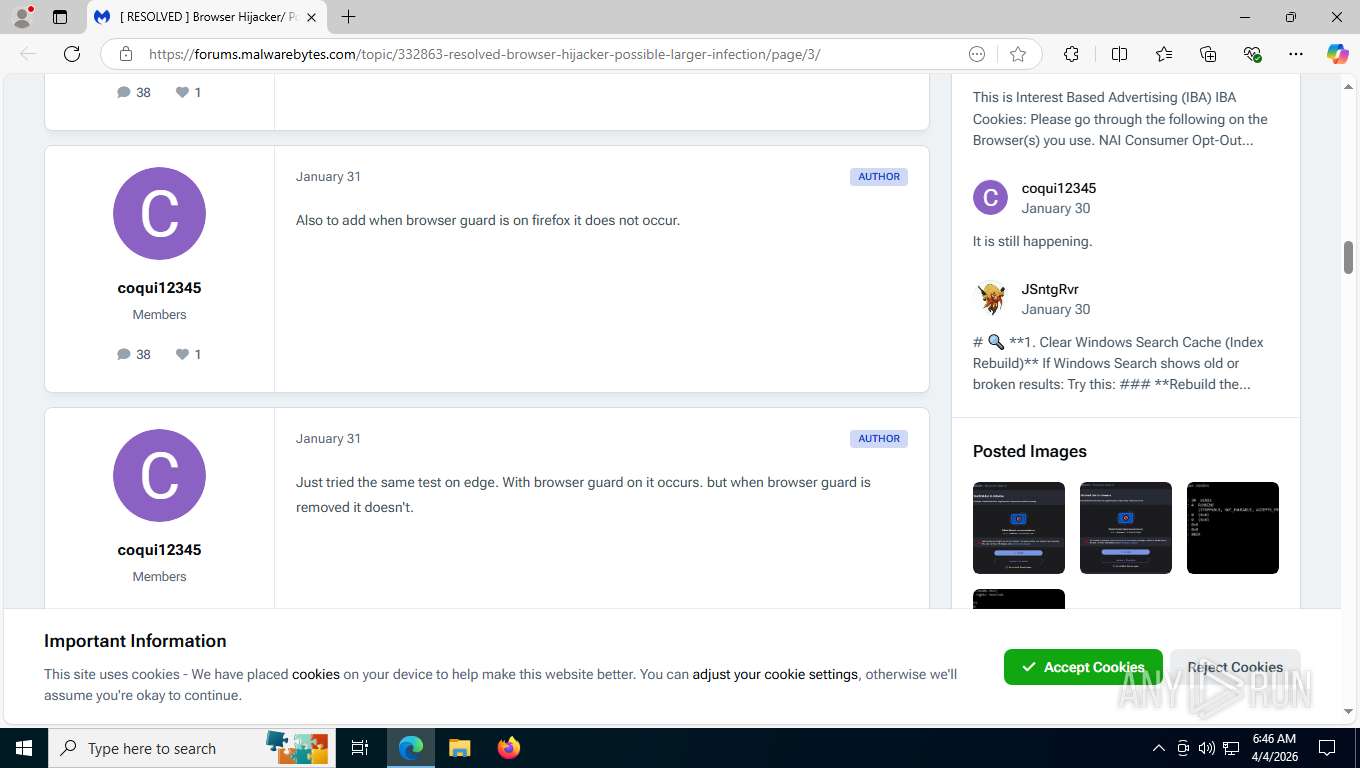Accept Cookies button
Viewport: 1360px width, 768px height.
(x=1083, y=667)
